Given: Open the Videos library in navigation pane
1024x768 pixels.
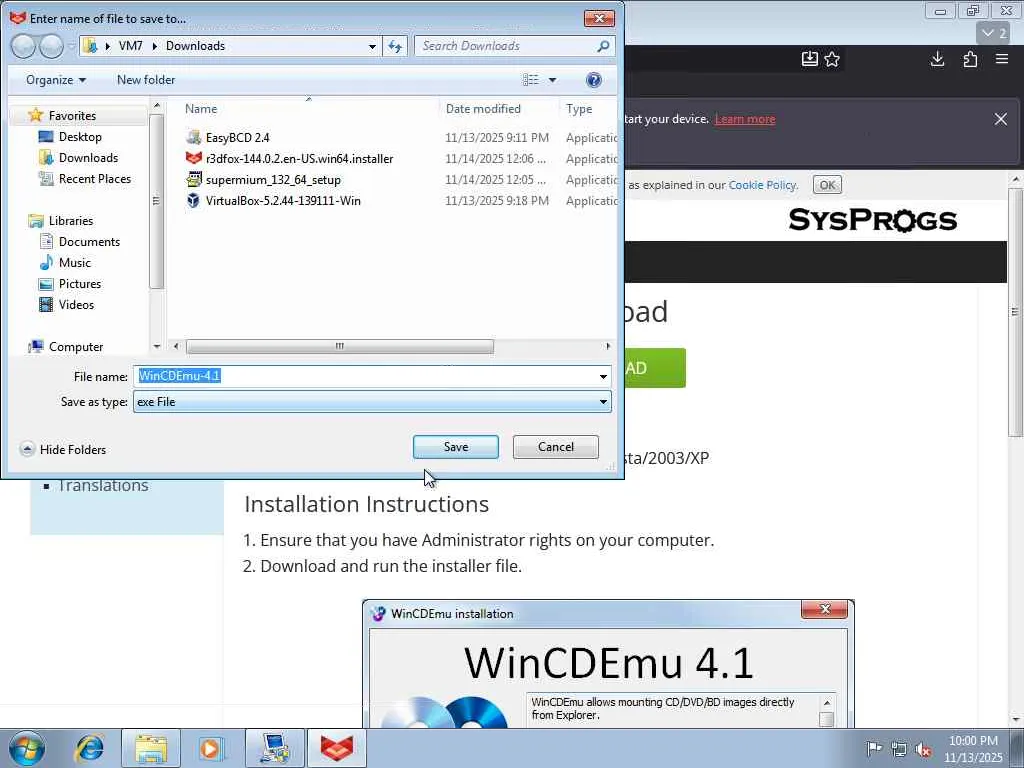Looking at the screenshot, I should tap(76, 304).
